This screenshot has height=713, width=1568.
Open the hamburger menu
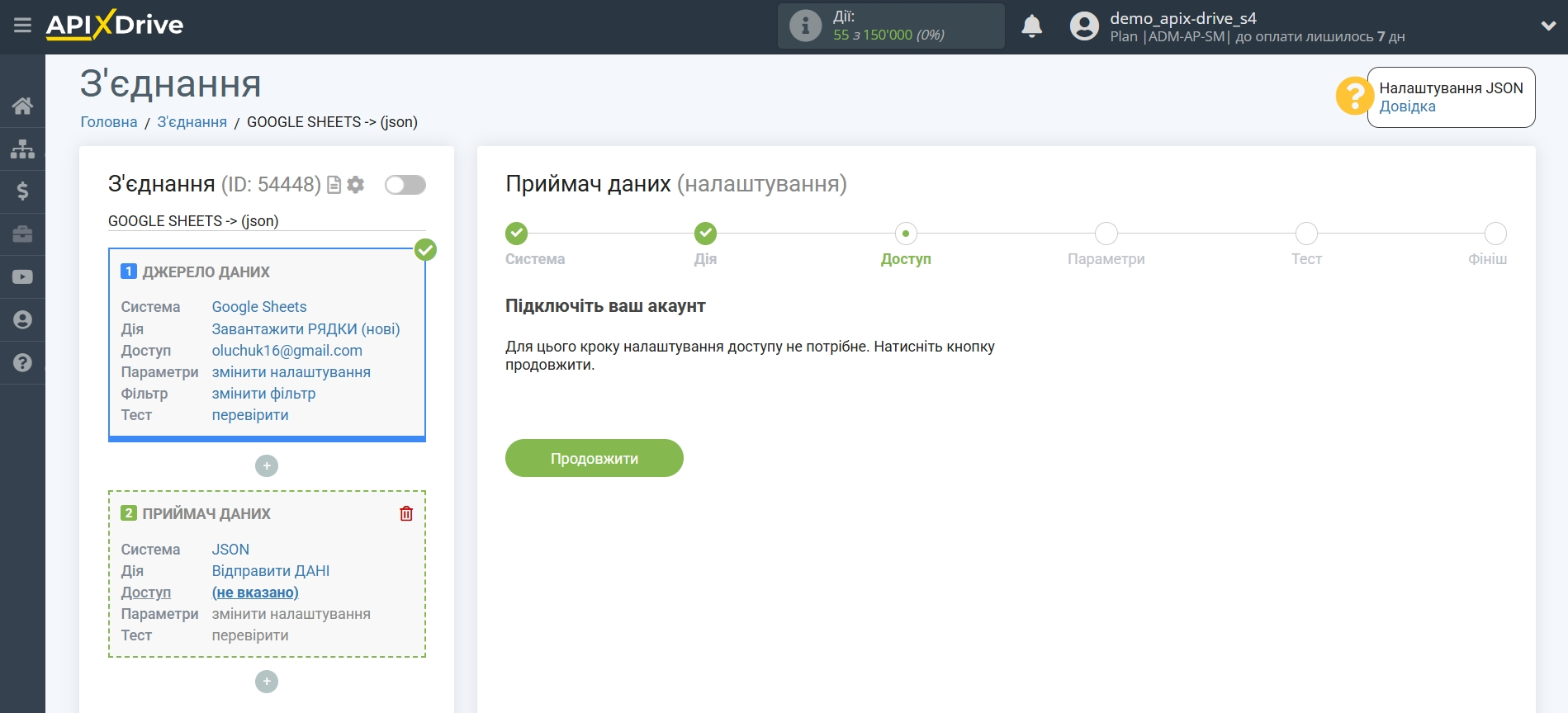pos(22,26)
